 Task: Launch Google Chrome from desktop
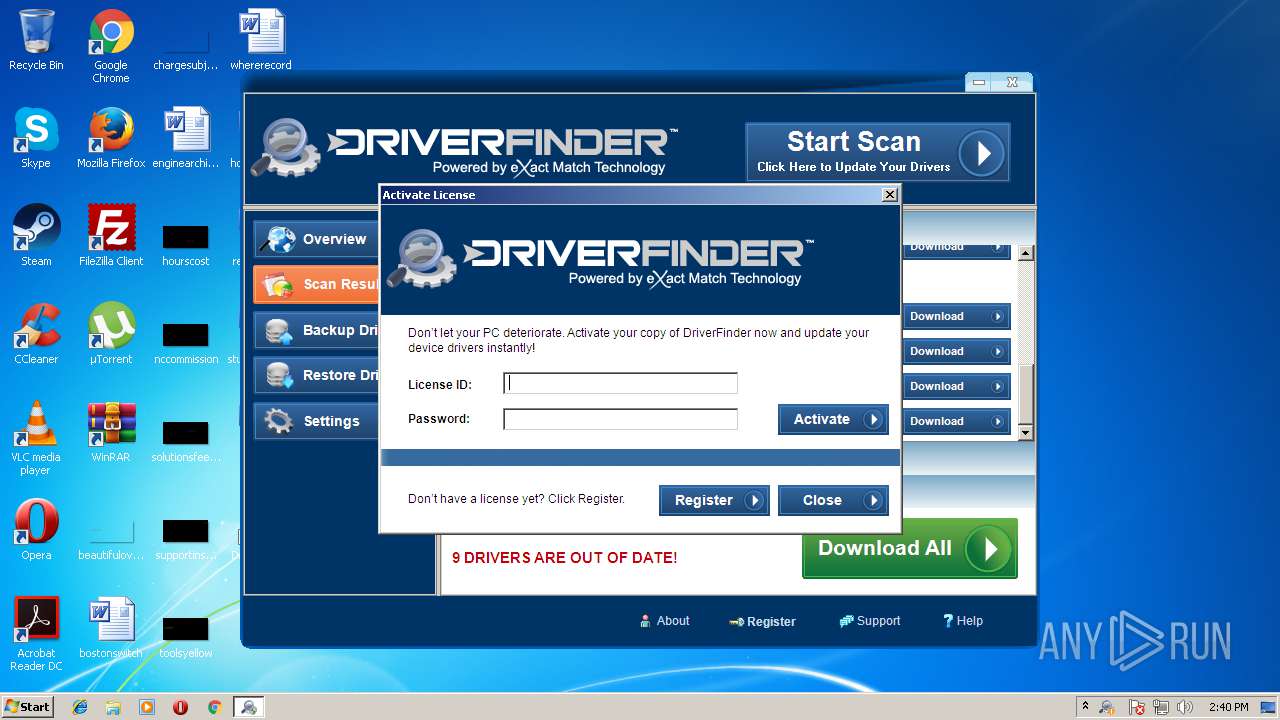[x=111, y=46]
